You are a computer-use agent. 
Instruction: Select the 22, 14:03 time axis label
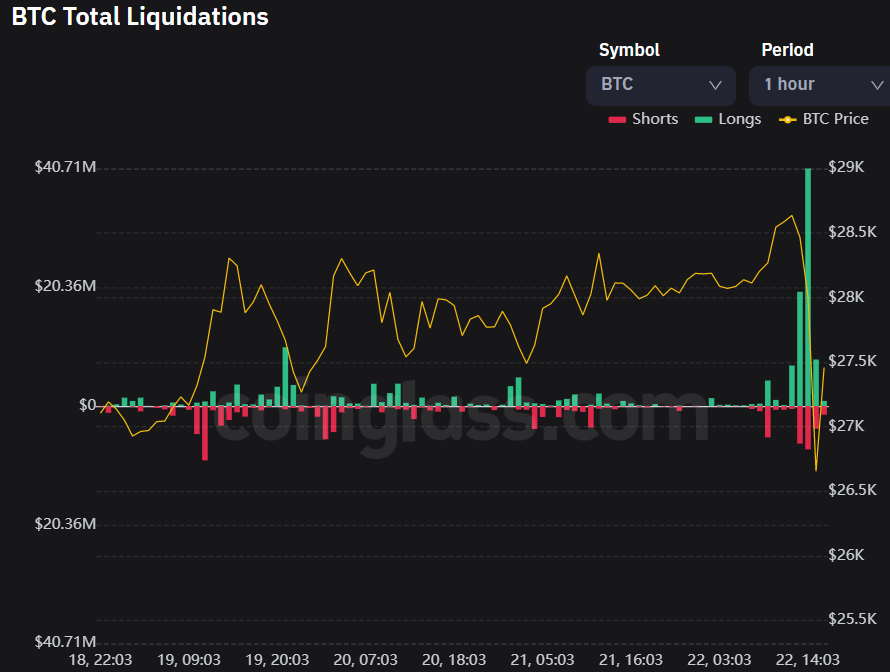(x=807, y=660)
